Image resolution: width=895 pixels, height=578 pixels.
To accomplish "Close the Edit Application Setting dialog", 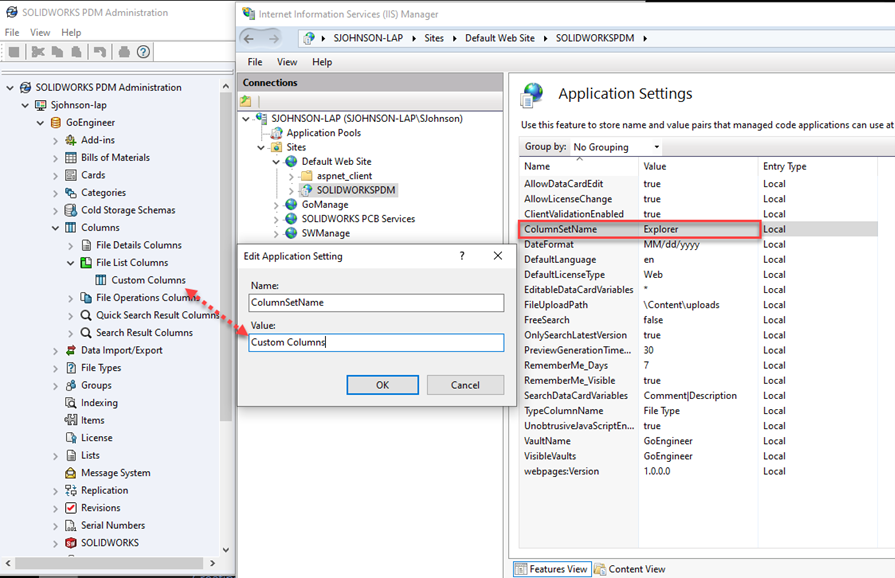I will click(498, 256).
